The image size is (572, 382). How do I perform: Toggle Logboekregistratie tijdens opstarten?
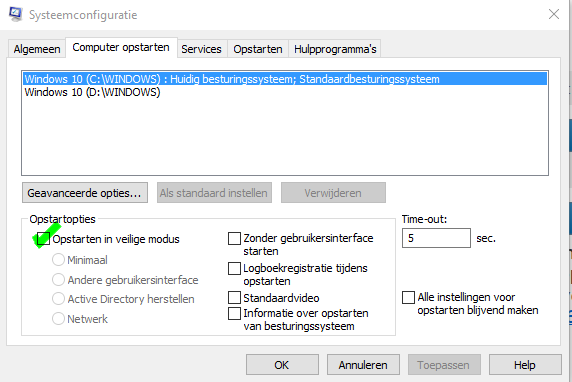tap(234, 268)
